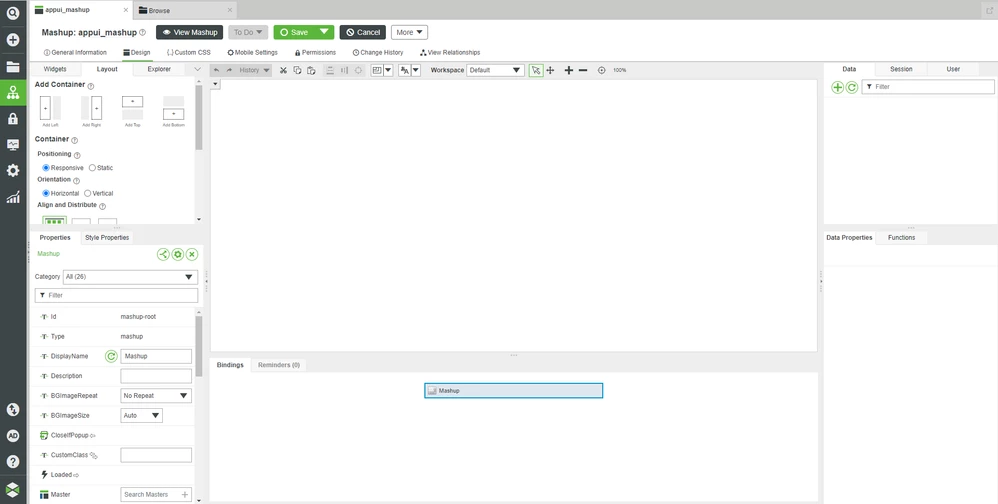Switch to the Custom CSS tab
This screenshot has height=504, width=998.
tap(188, 52)
